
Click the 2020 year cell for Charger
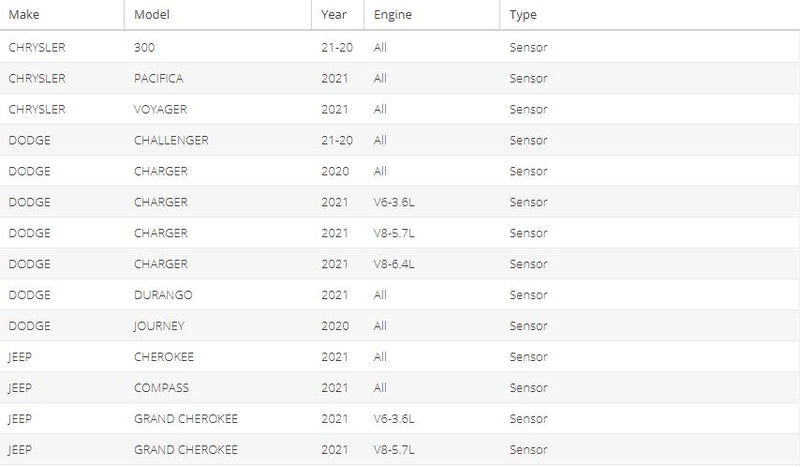[335, 171]
